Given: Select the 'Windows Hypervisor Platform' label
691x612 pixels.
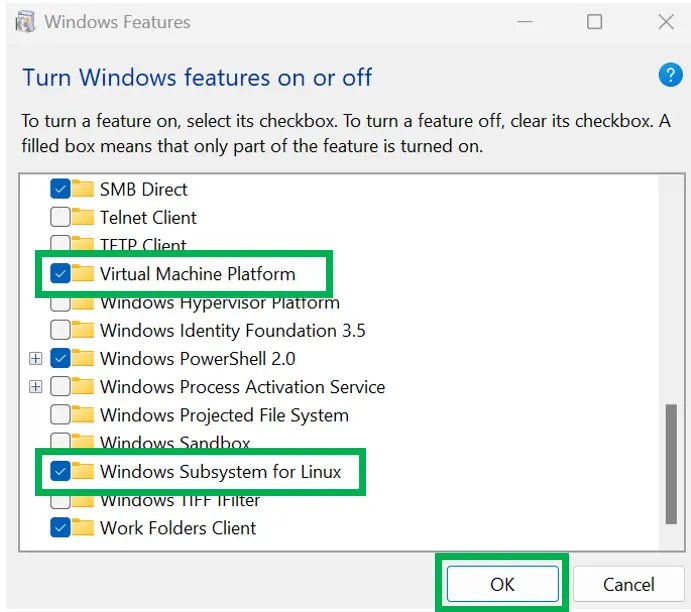Looking at the screenshot, I should [220, 304].
